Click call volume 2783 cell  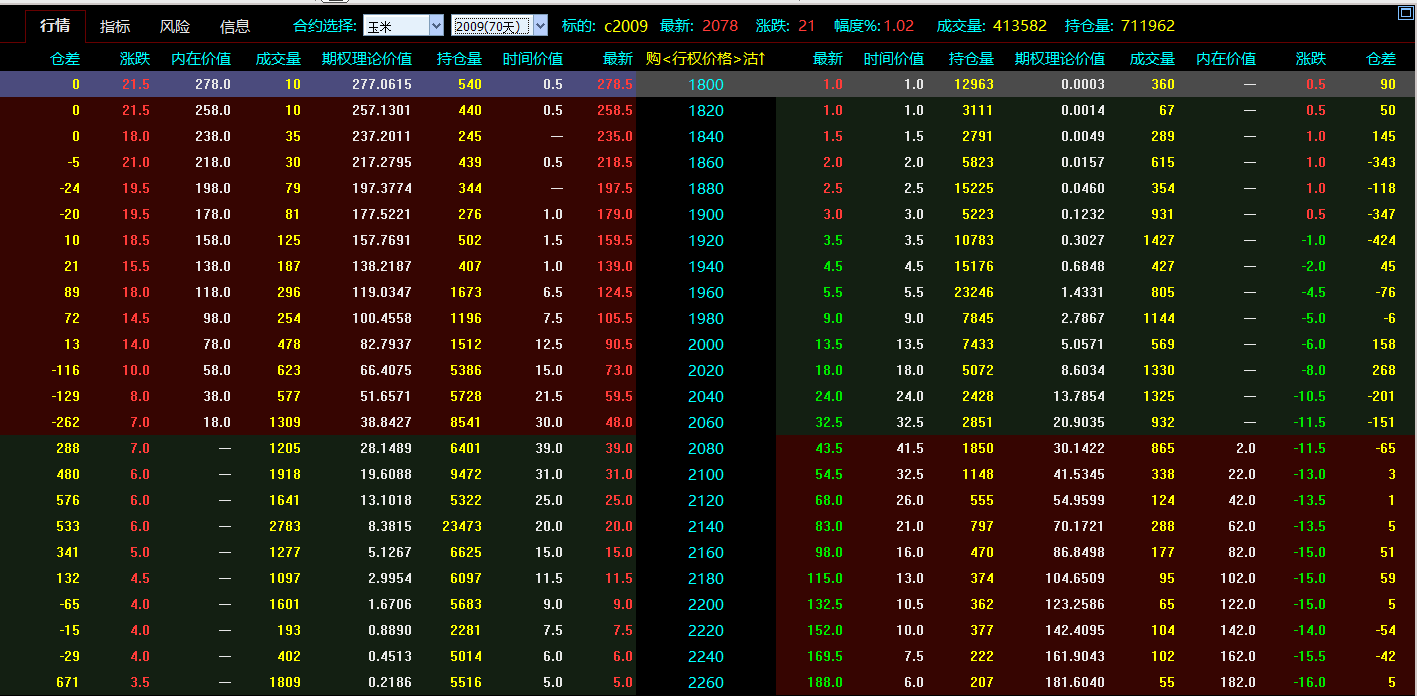pyautogui.click(x=285, y=526)
